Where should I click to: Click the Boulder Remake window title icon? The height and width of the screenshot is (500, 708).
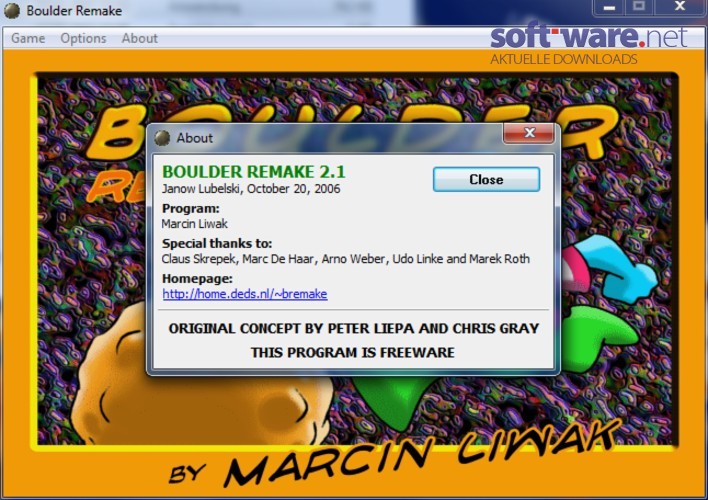coord(12,10)
